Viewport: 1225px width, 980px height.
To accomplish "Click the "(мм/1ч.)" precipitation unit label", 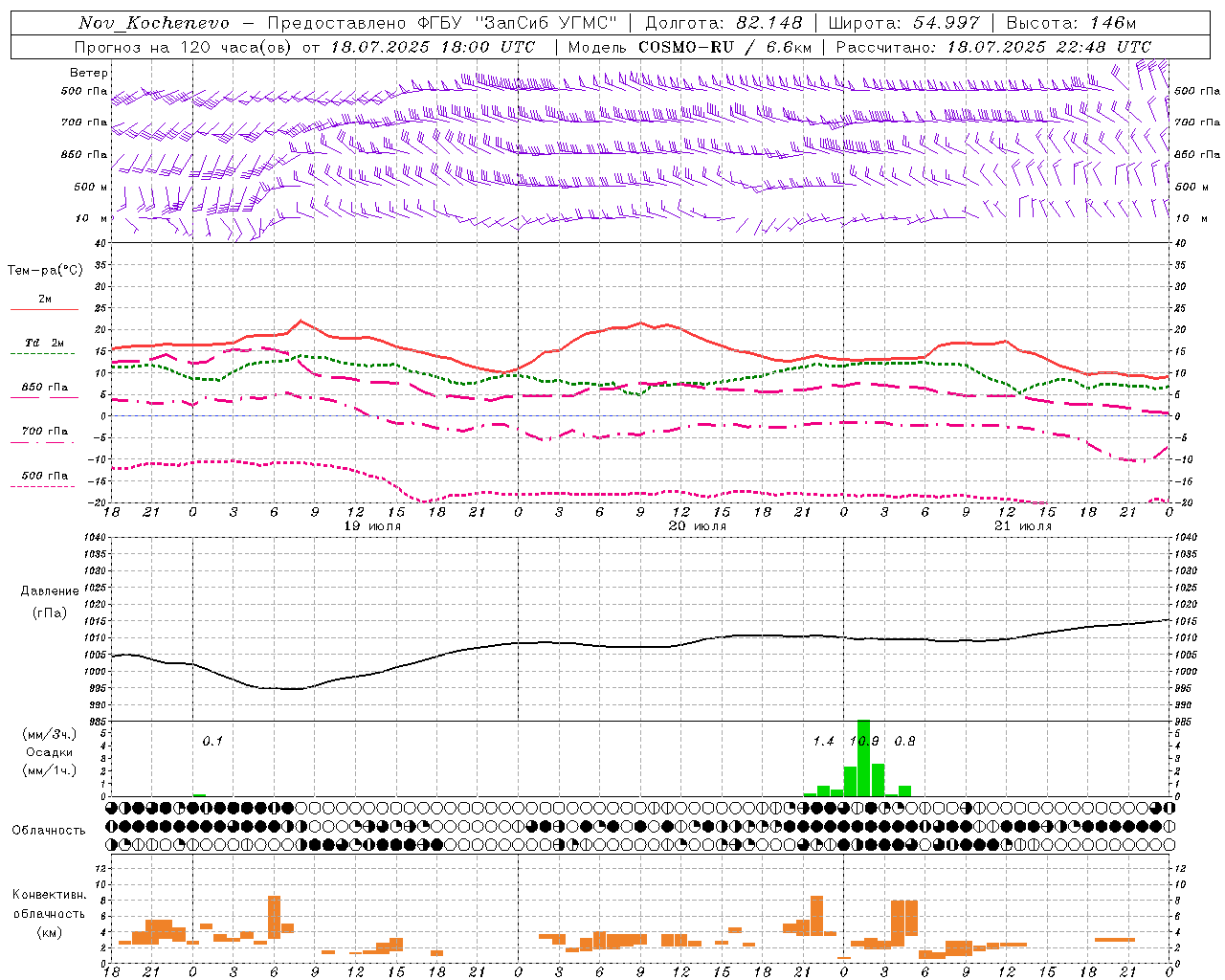I will [49, 770].
